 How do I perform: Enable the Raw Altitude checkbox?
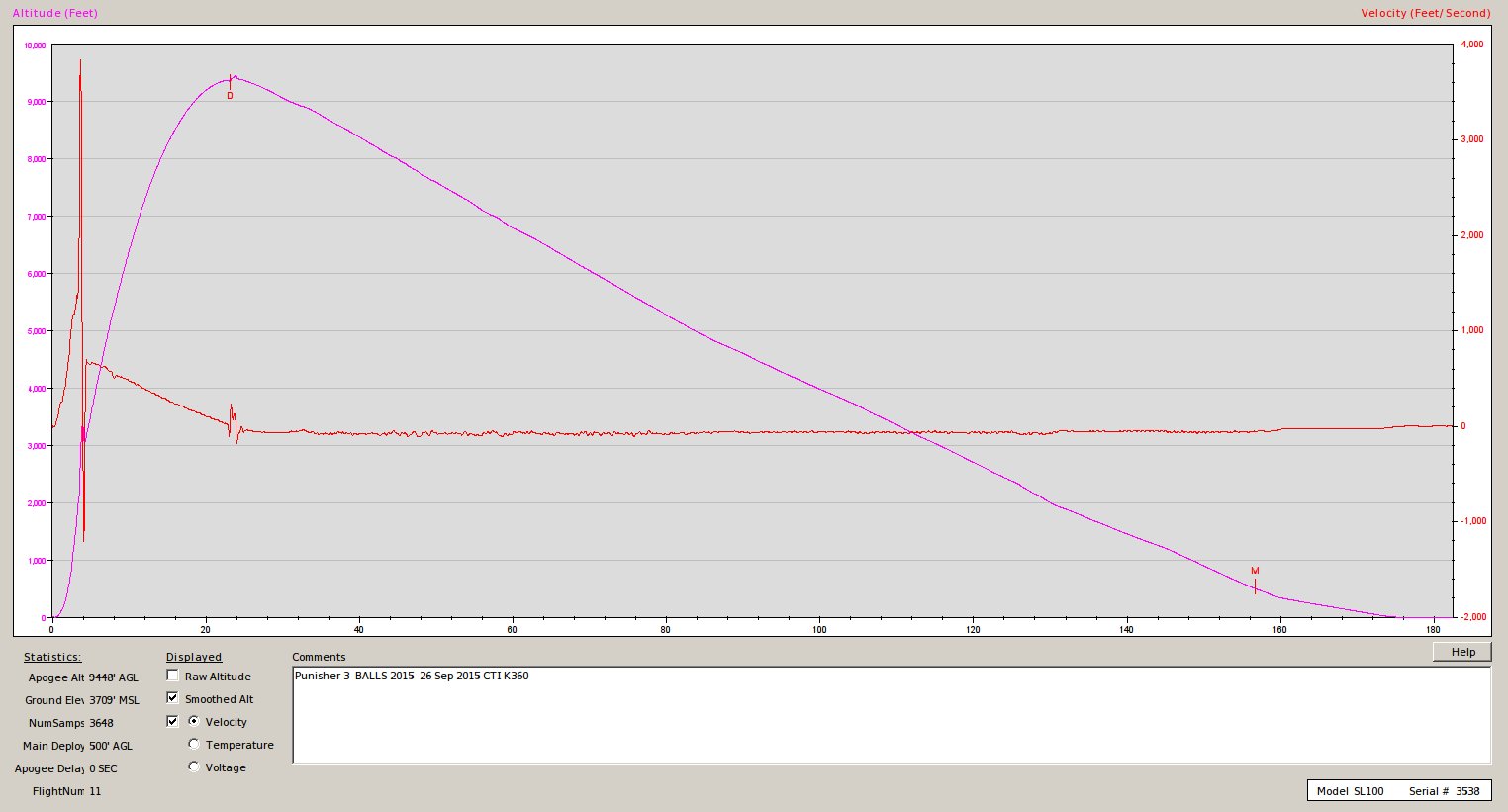pyautogui.click(x=173, y=677)
